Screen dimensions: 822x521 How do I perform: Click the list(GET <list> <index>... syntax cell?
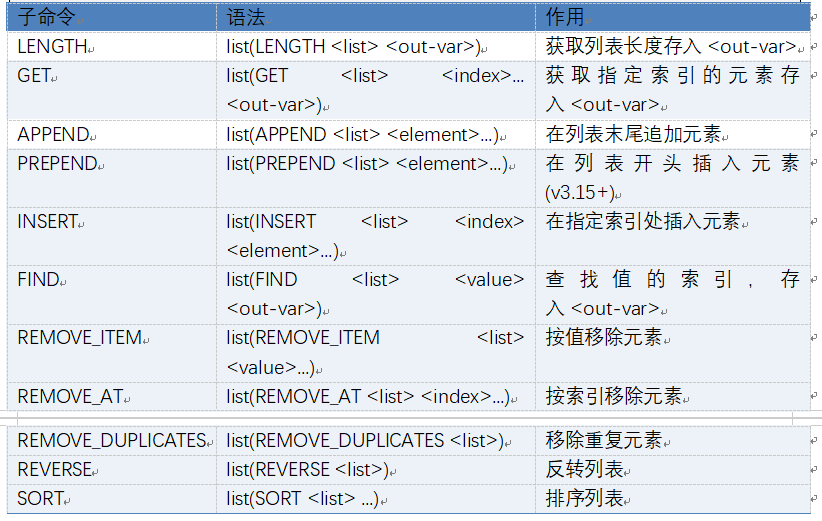tap(376, 91)
